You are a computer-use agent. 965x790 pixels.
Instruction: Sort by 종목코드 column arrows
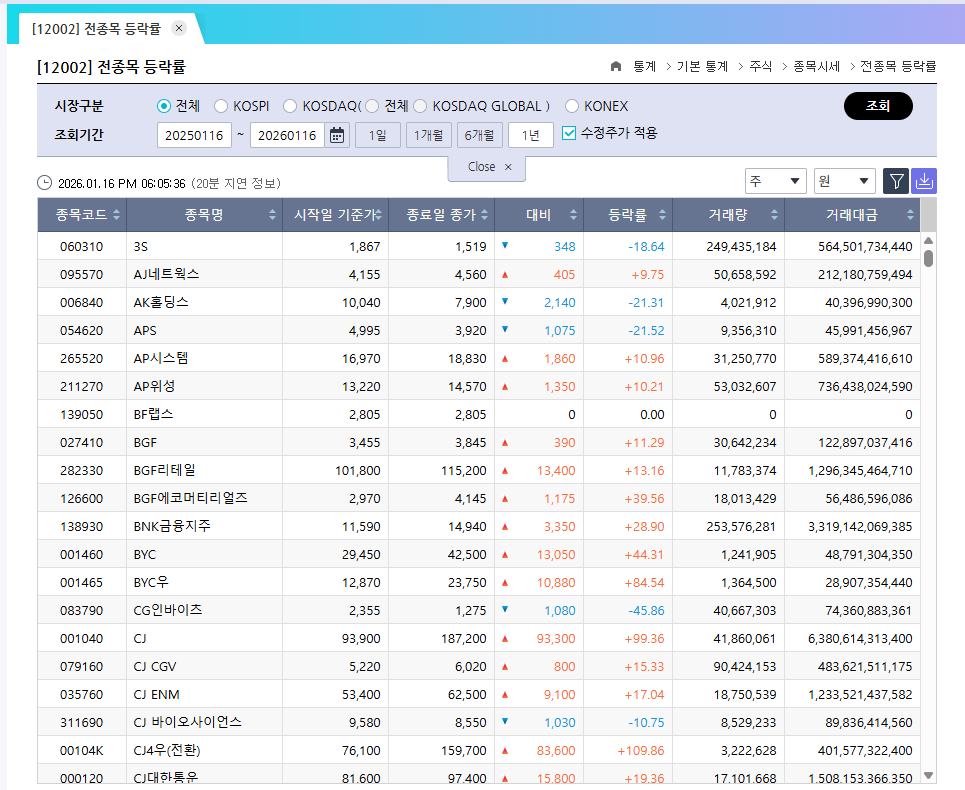(x=116, y=215)
